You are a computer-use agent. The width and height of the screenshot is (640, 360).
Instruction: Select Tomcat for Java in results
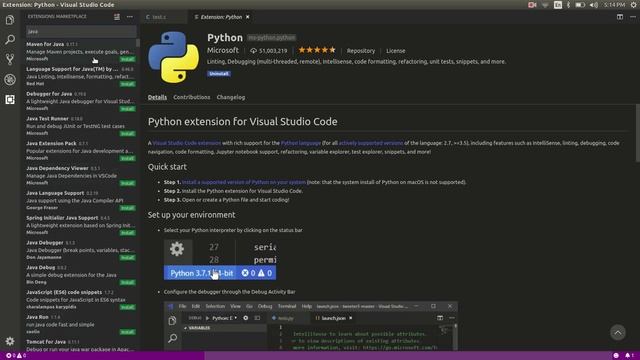coord(80,345)
